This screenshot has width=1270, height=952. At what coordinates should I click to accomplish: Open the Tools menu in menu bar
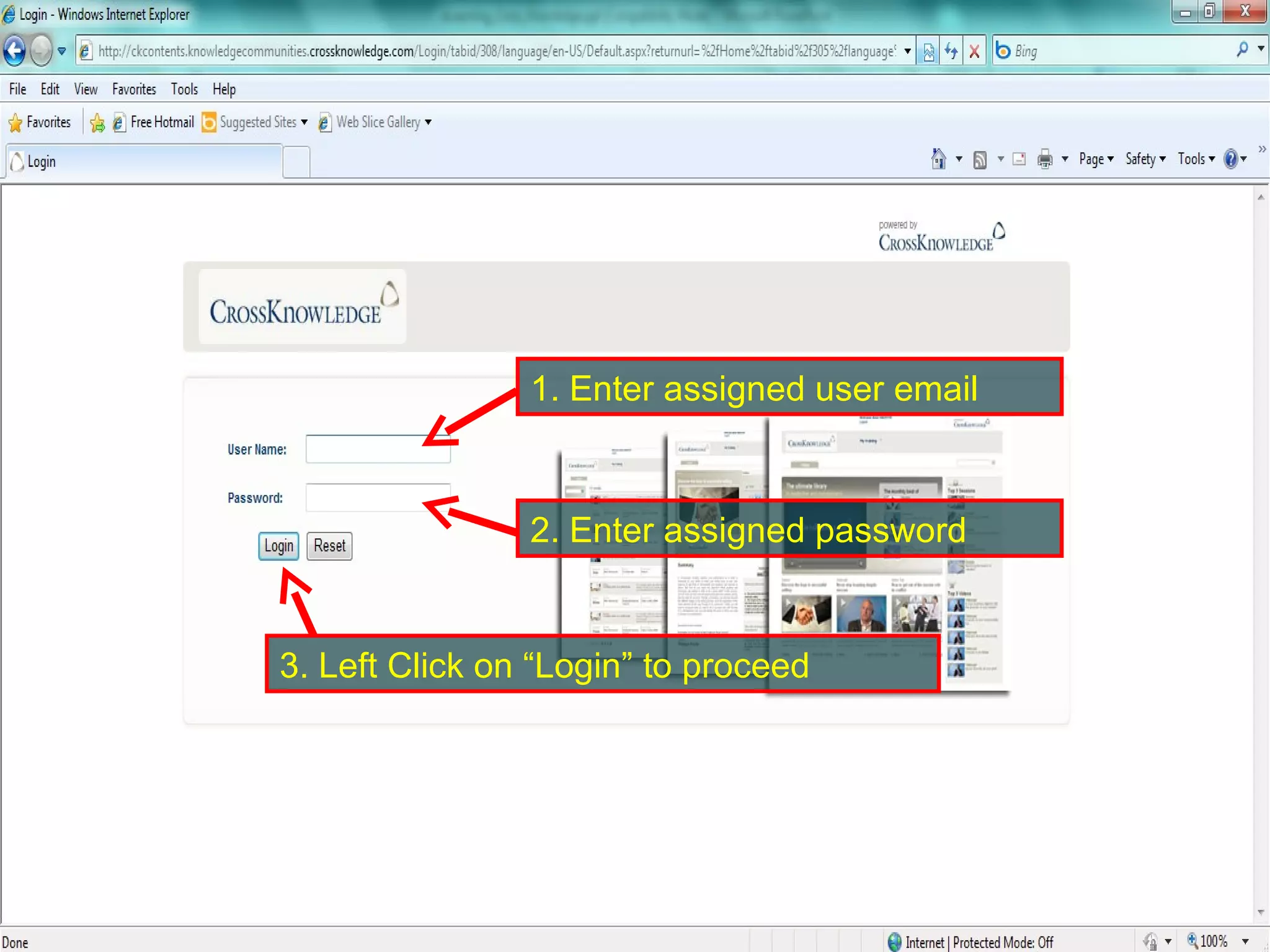pyautogui.click(x=184, y=89)
